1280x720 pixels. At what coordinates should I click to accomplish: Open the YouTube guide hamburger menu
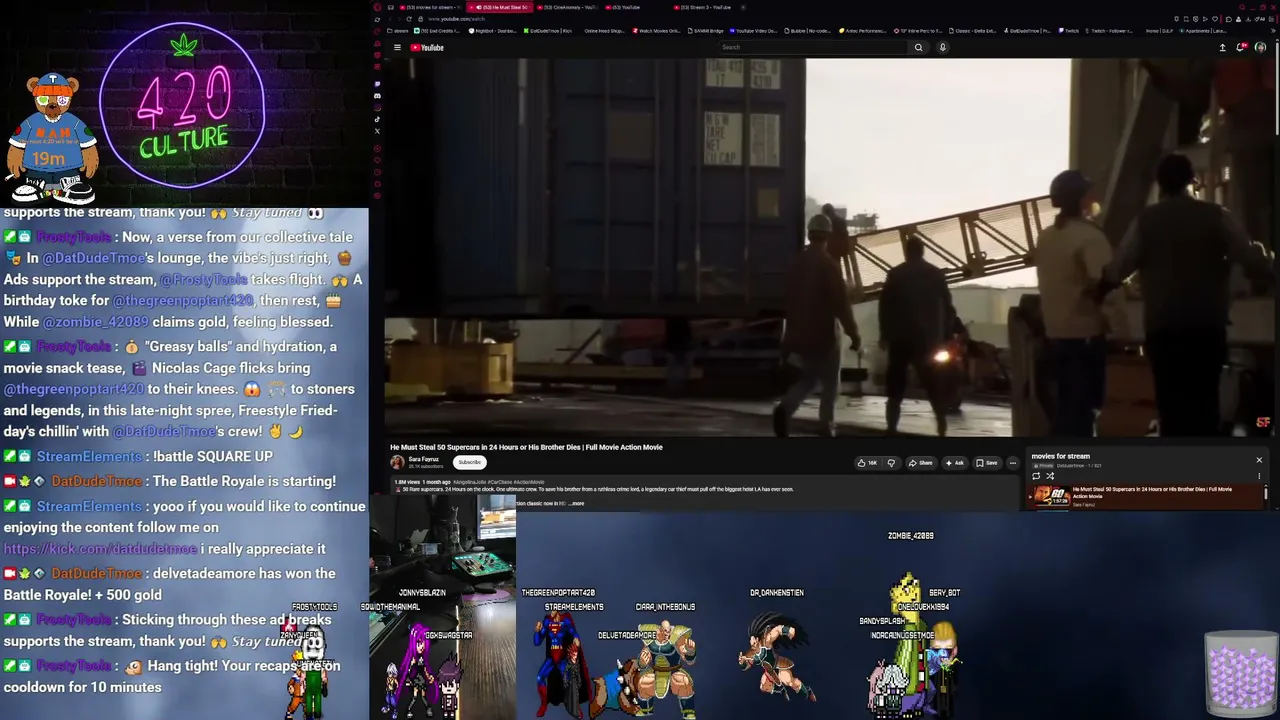pyautogui.click(x=397, y=47)
